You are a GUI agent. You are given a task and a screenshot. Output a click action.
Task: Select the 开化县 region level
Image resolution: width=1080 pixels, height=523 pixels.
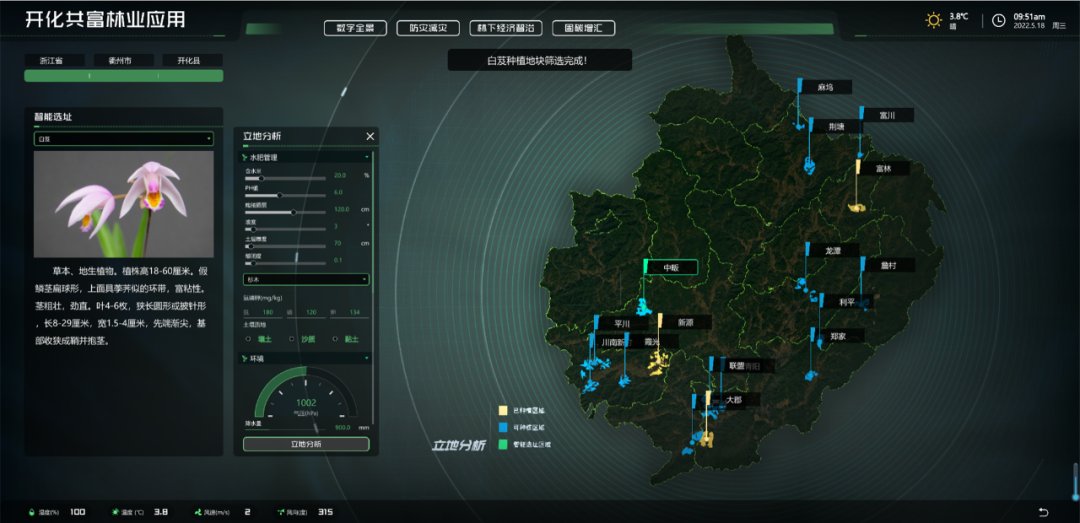coord(192,61)
